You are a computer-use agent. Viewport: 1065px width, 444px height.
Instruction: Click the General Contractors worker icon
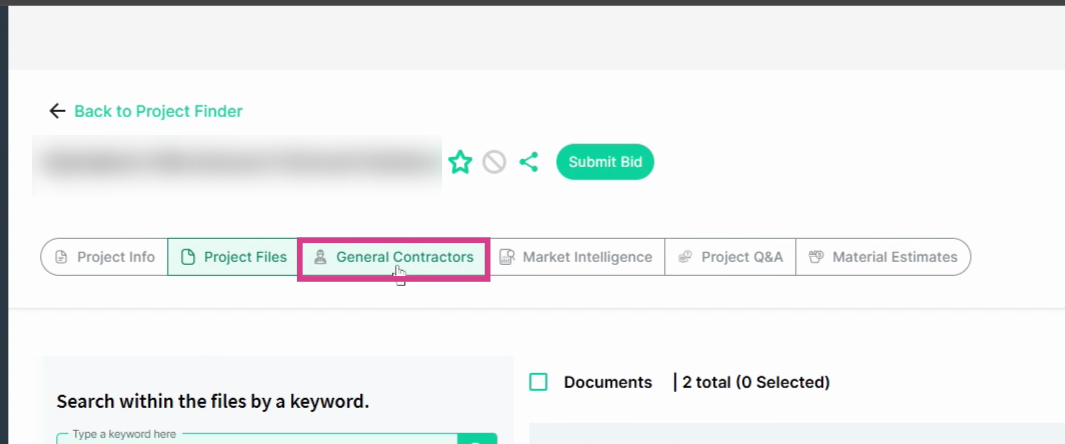click(x=320, y=257)
